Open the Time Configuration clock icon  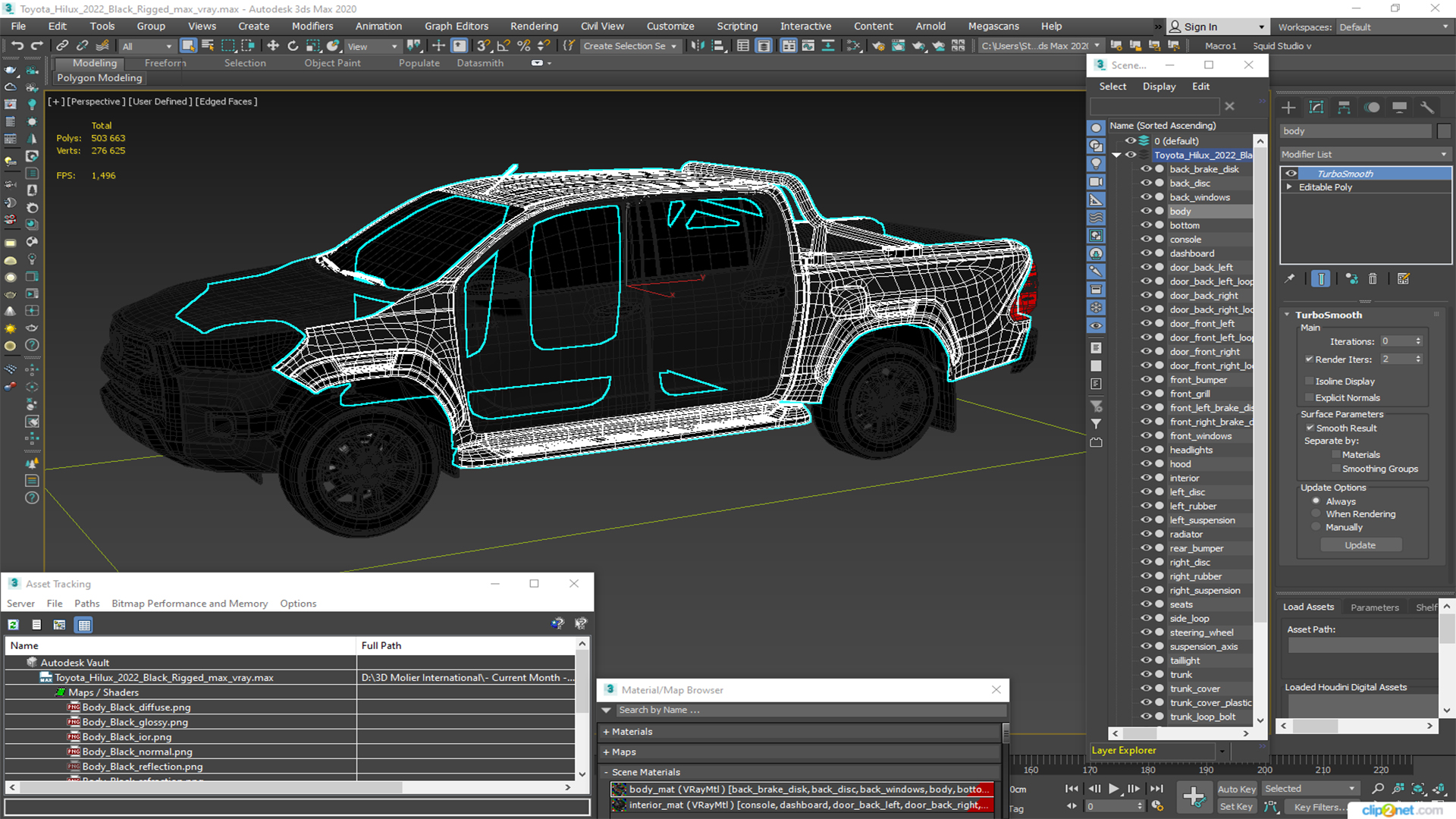coord(1157,806)
